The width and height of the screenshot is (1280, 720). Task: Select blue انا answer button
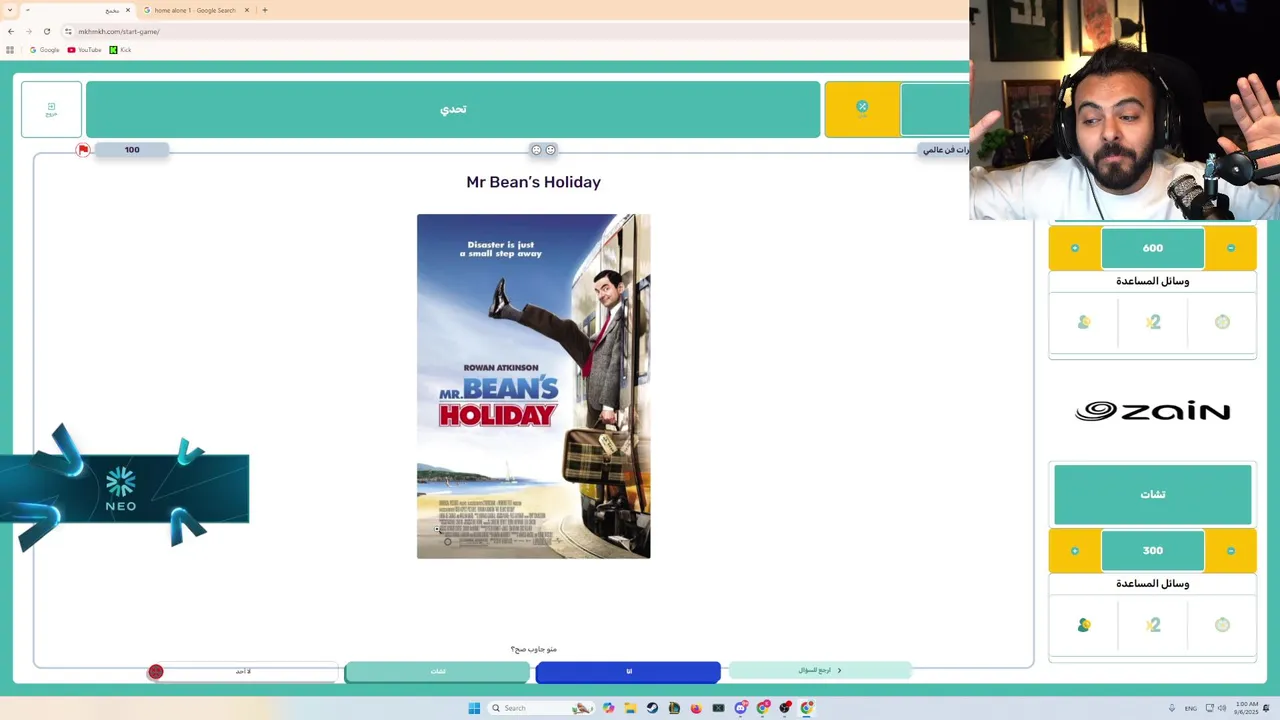628,671
